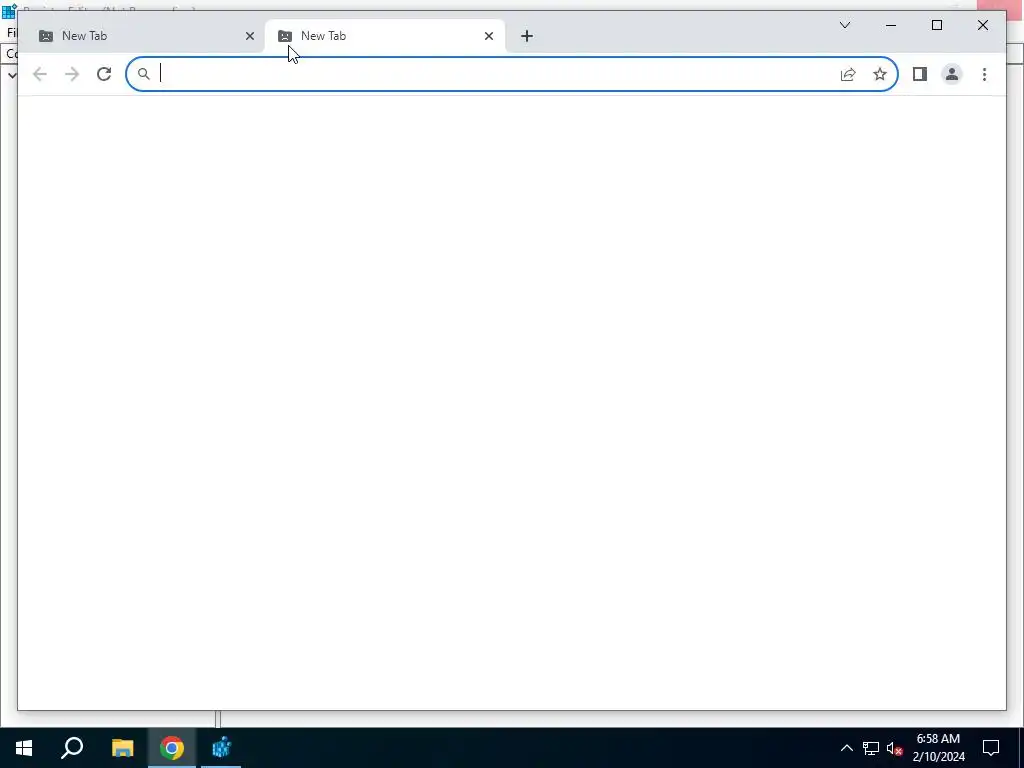Open network status tray icon
The image size is (1024, 768).
871,748
